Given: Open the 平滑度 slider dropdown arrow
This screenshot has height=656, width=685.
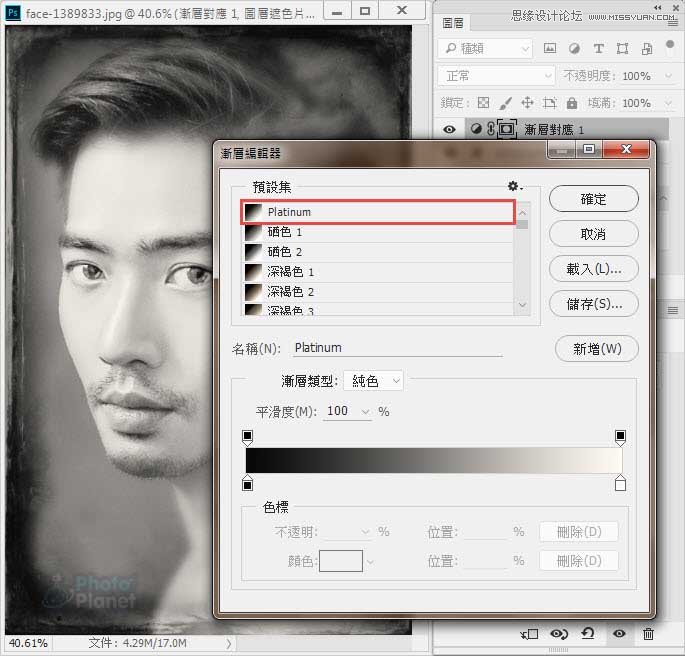Looking at the screenshot, I should [x=365, y=412].
